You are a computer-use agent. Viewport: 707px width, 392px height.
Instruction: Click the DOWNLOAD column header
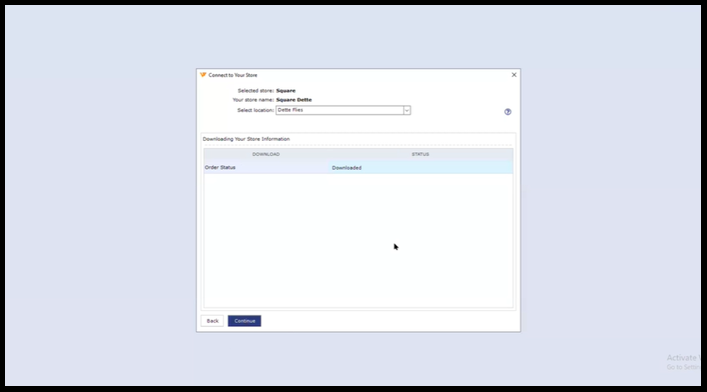click(266, 154)
